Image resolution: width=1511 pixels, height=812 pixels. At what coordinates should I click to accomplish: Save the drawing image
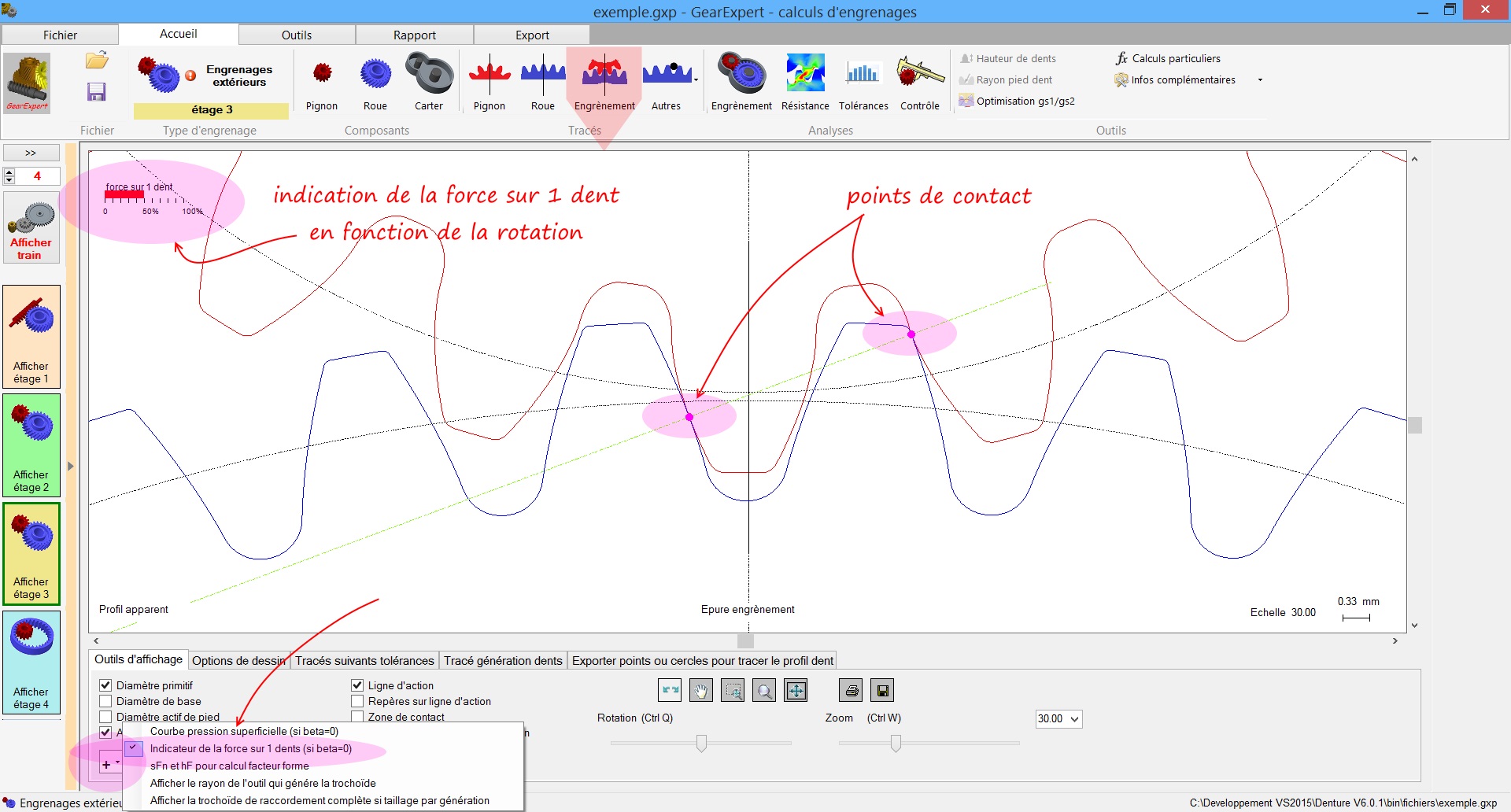click(883, 691)
